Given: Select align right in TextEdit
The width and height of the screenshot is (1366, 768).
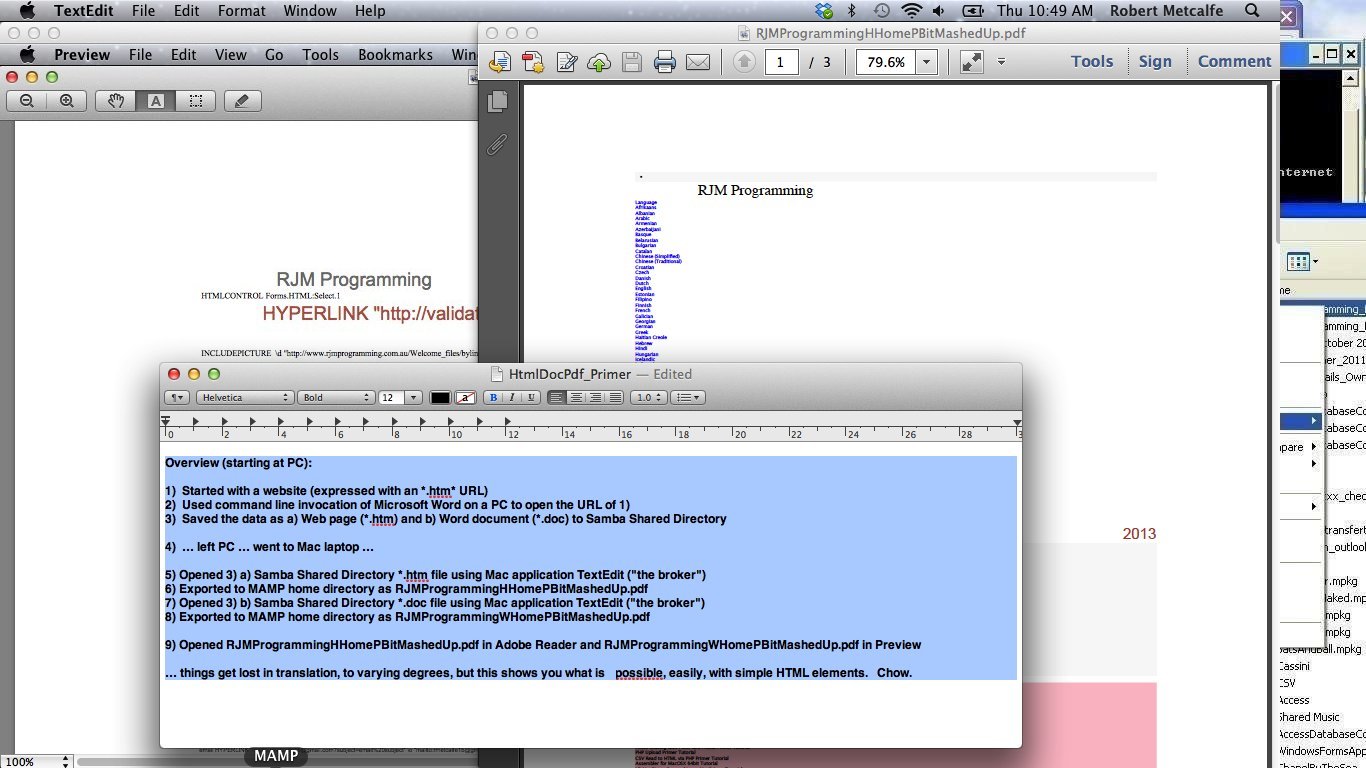Looking at the screenshot, I should point(595,398).
